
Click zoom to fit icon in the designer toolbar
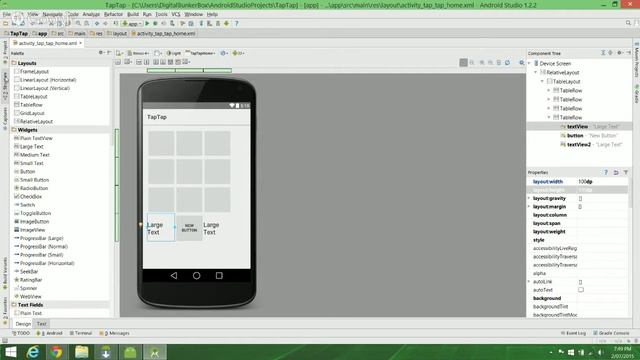463,62
